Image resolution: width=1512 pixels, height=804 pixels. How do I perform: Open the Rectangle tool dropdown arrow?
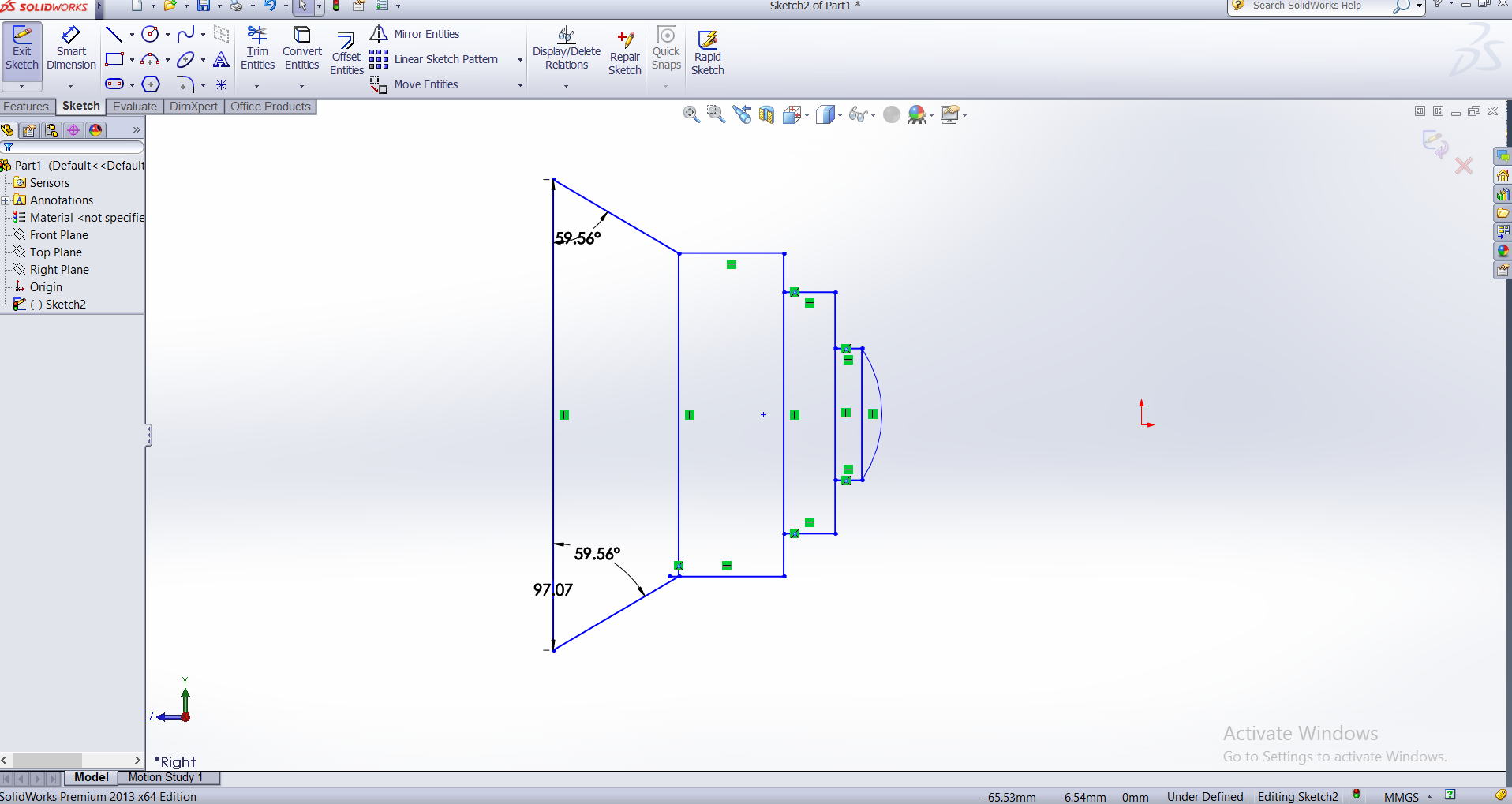(x=132, y=59)
